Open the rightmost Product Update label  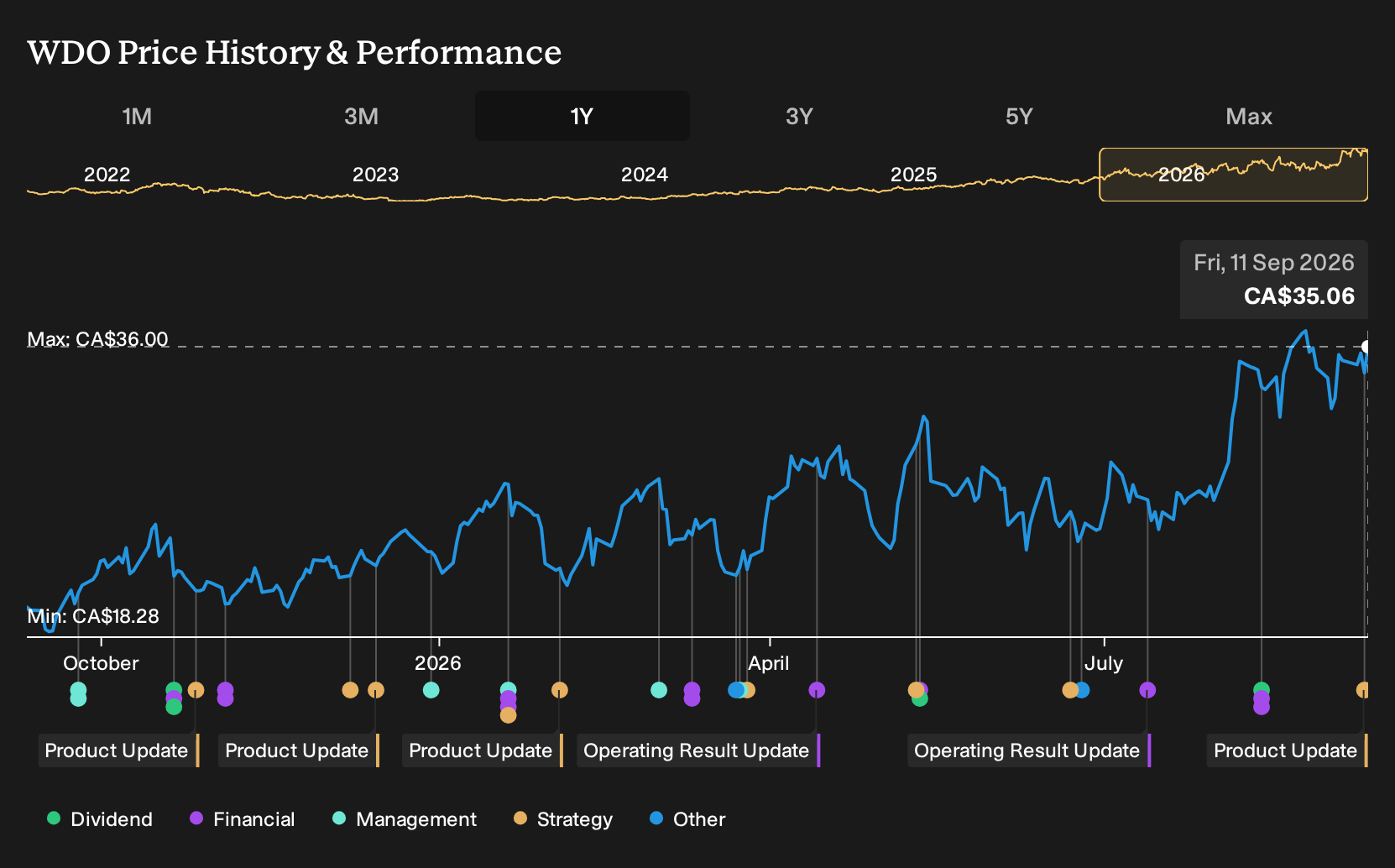1287,750
